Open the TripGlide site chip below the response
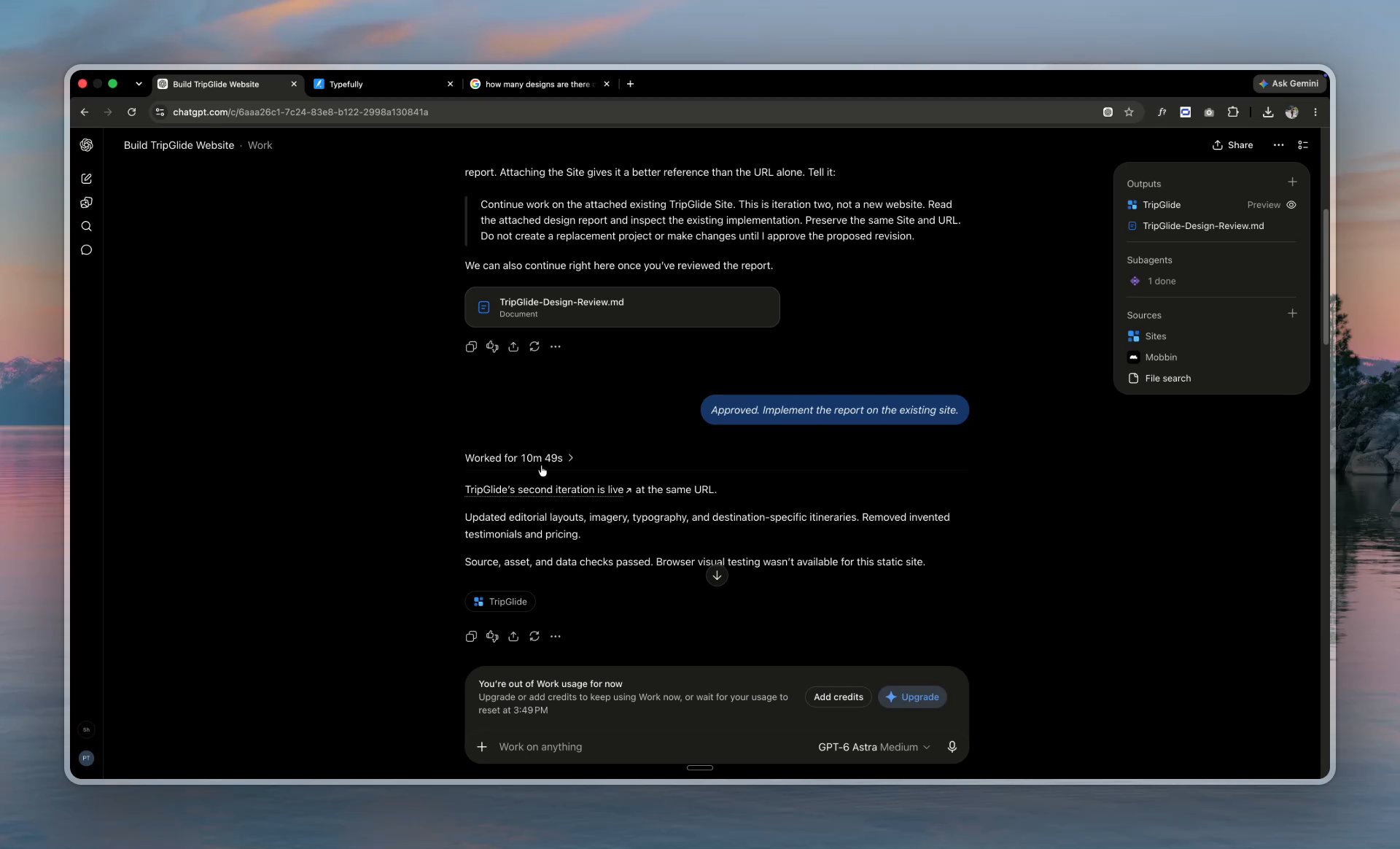The image size is (1400, 849). point(500,602)
